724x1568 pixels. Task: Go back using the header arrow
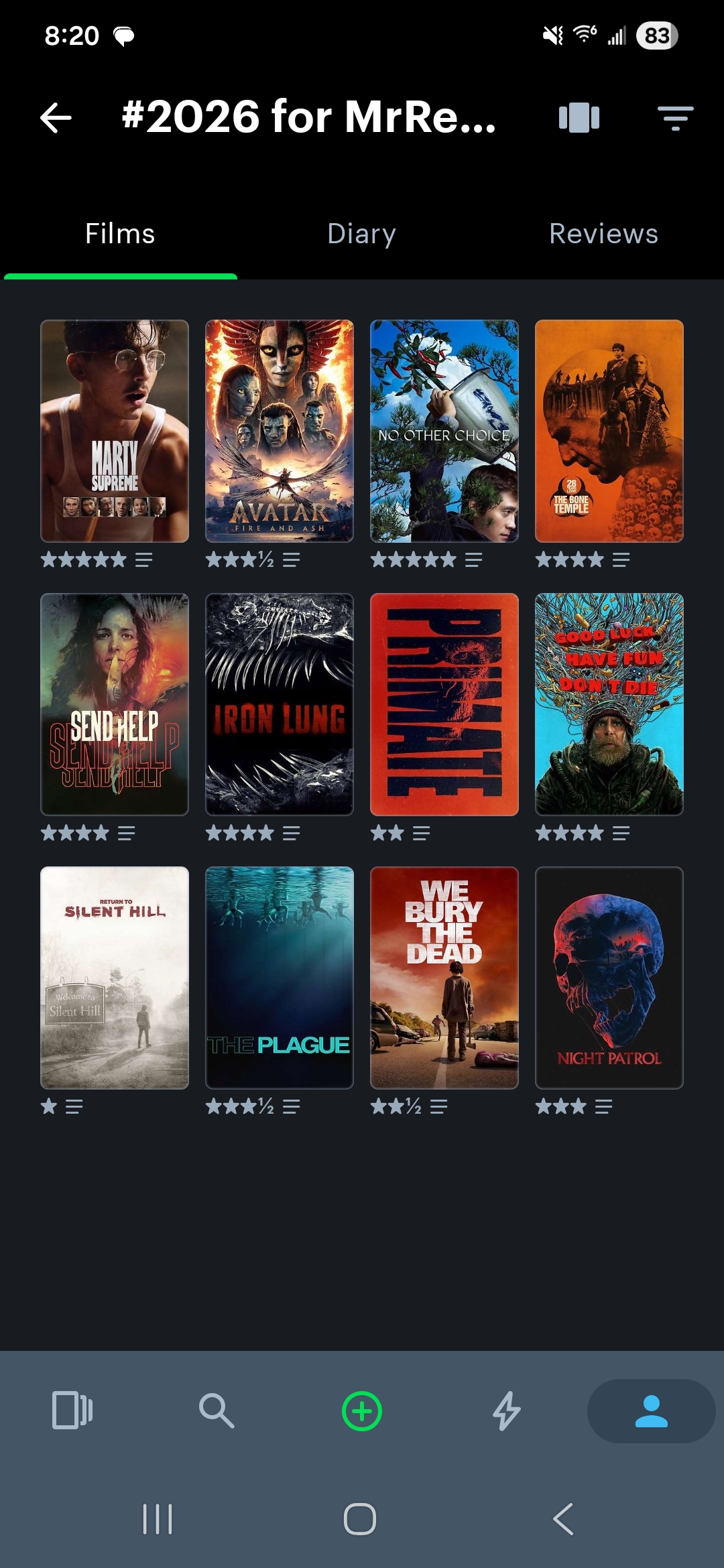pos(56,118)
